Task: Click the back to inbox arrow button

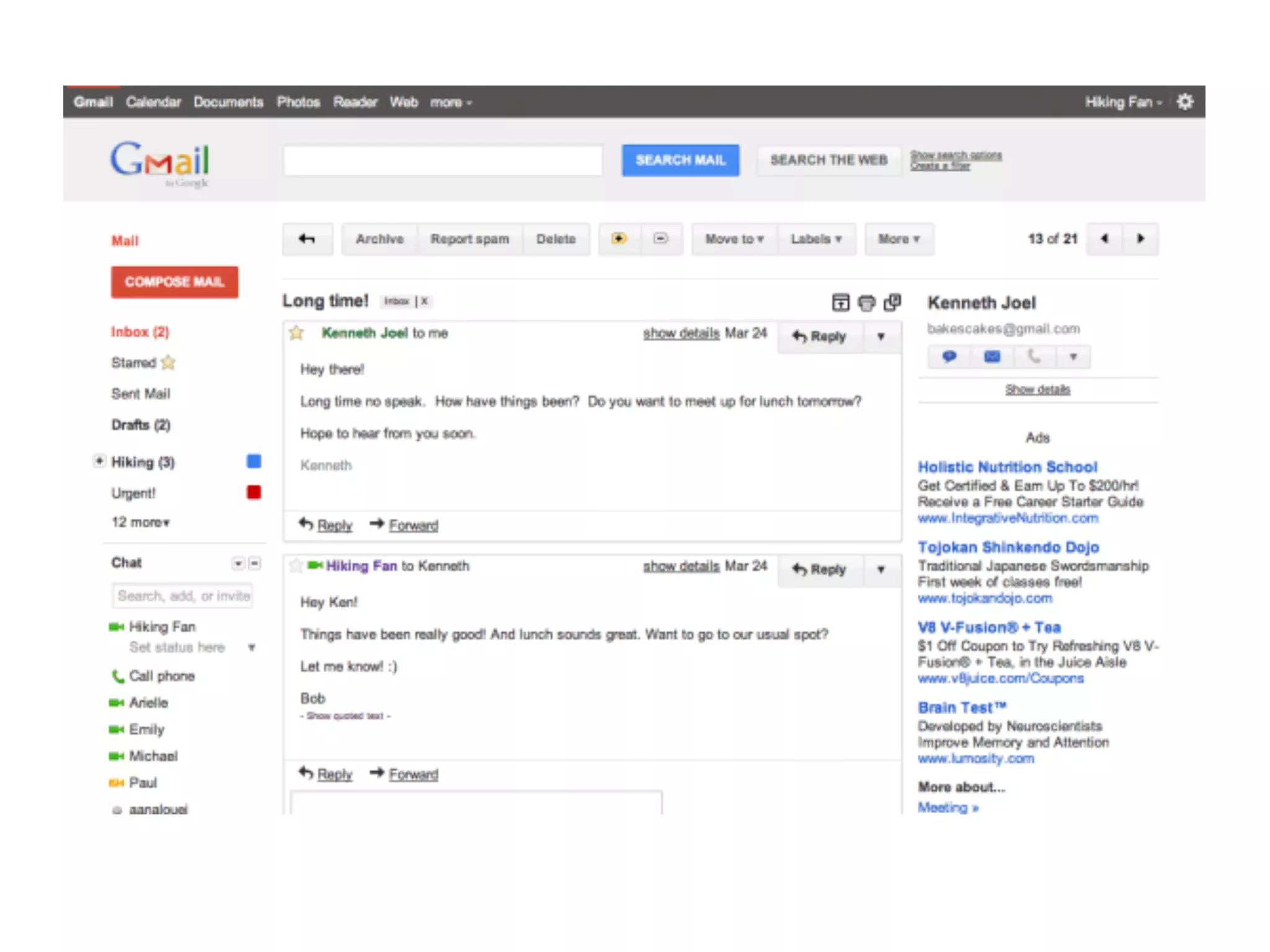Action: click(x=307, y=239)
